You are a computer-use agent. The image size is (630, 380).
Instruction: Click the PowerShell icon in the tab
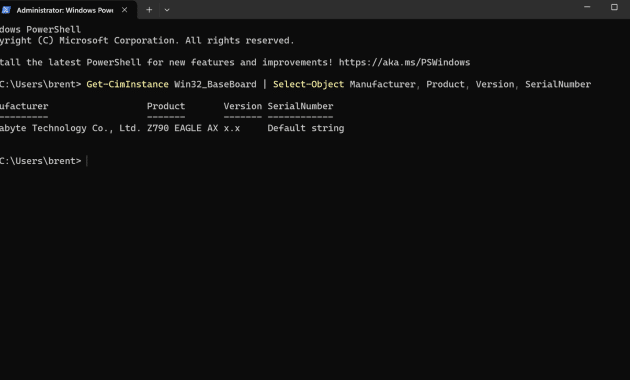[5, 10]
